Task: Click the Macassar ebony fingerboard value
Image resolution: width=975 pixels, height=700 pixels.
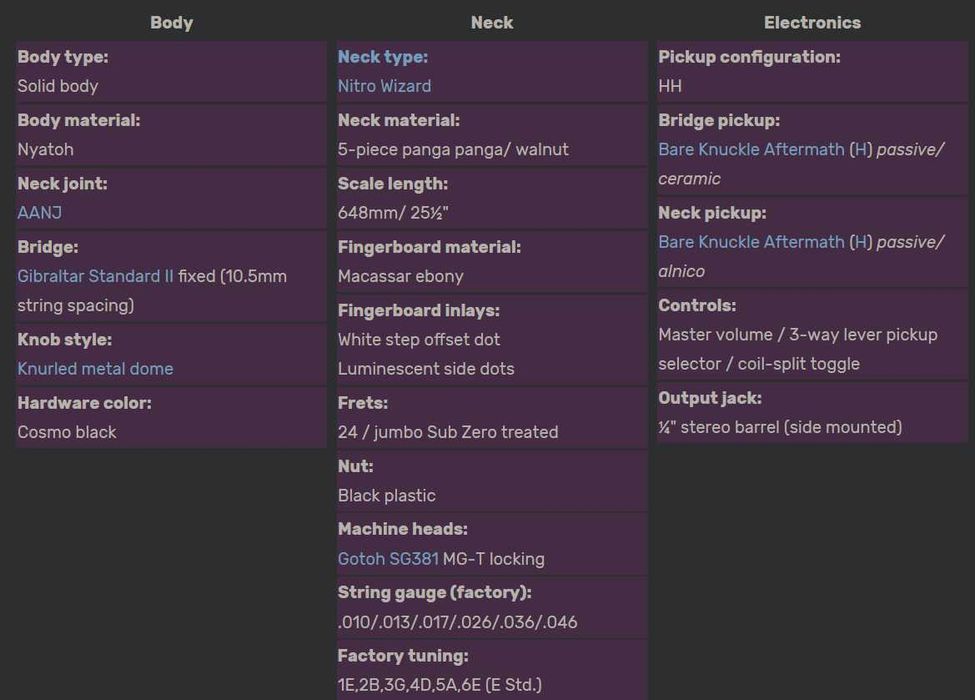Action: [400, 276]
